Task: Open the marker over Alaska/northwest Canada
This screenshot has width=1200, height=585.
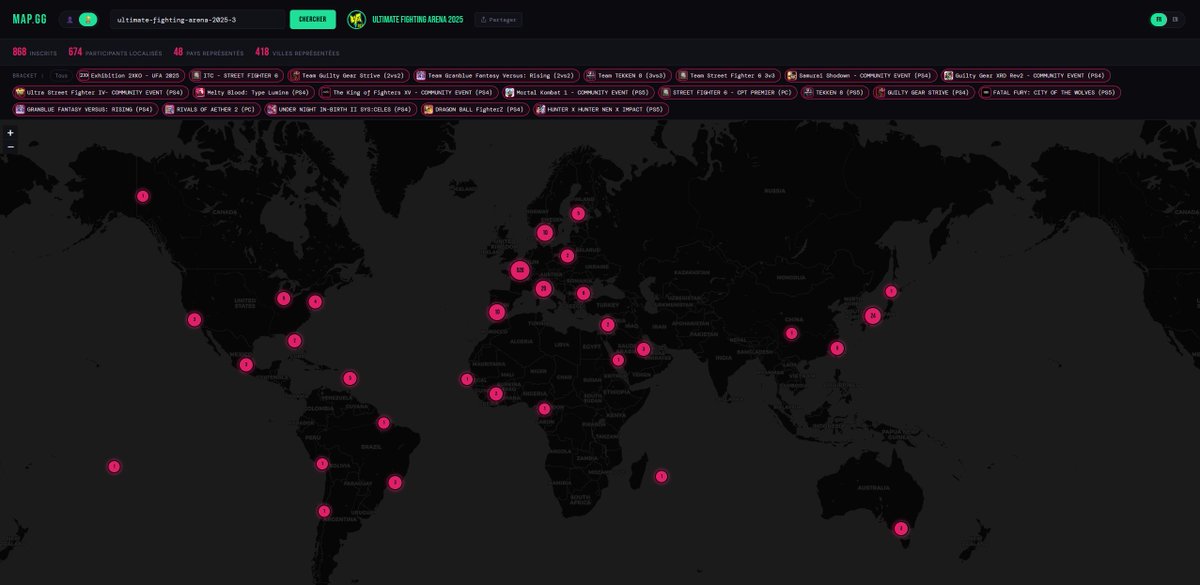Action: [x=143, y=196]
